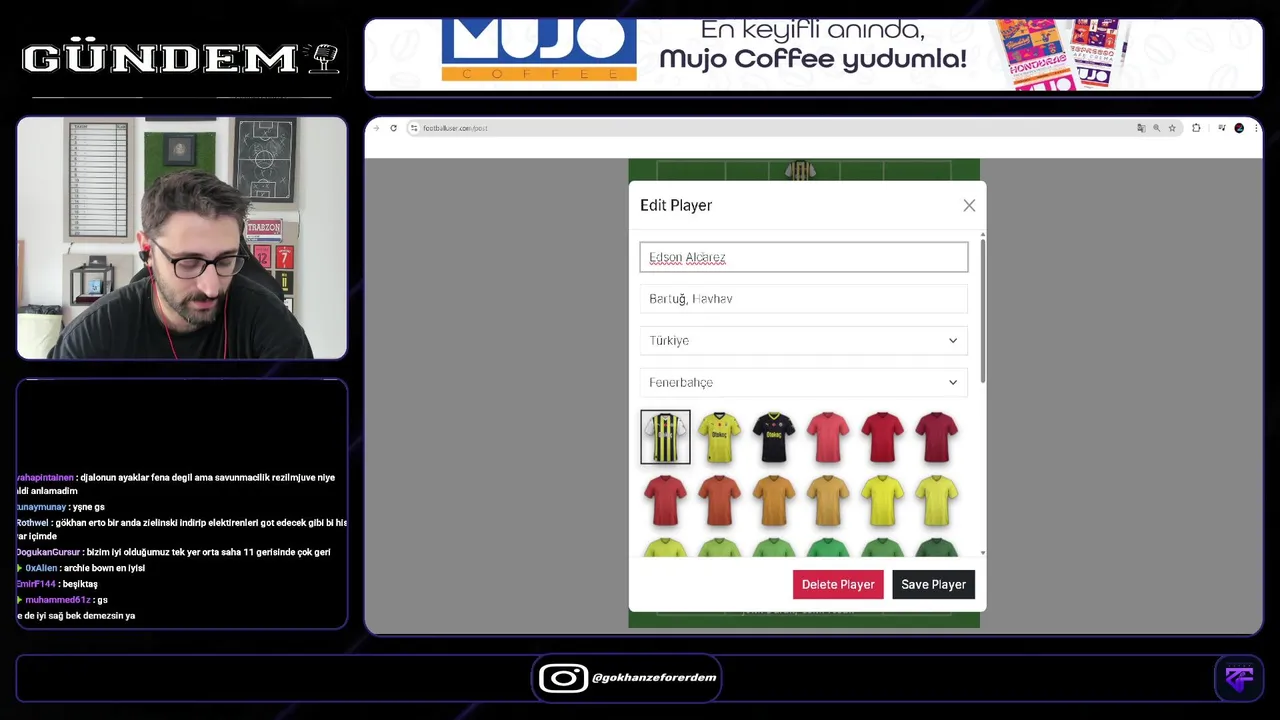The width and height of the screenshot is (1280, 720).
Task: Choose the dark maroon jersey
Action: 936,437
